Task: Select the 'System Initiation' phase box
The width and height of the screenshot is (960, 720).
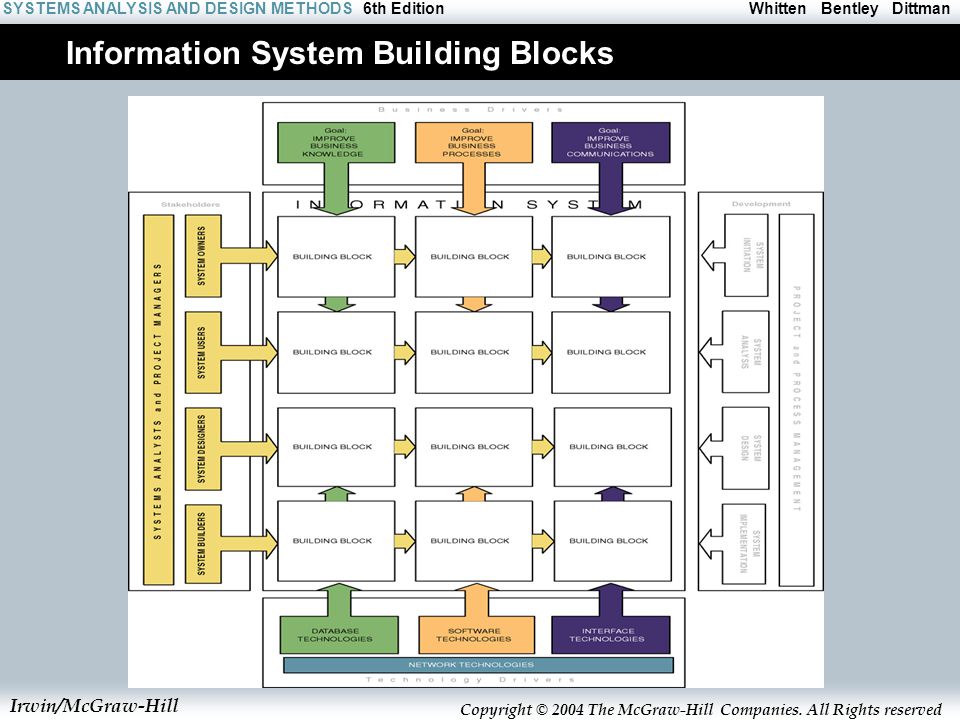Action: click(746, 255)
